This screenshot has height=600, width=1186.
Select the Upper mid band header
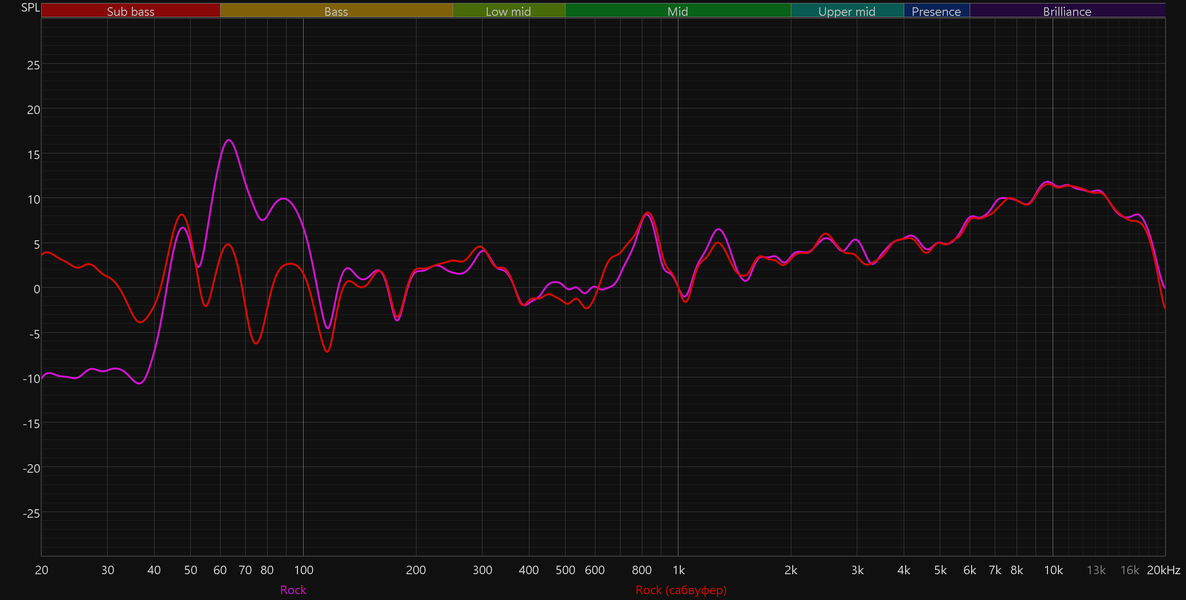click(x=847, y=11)
